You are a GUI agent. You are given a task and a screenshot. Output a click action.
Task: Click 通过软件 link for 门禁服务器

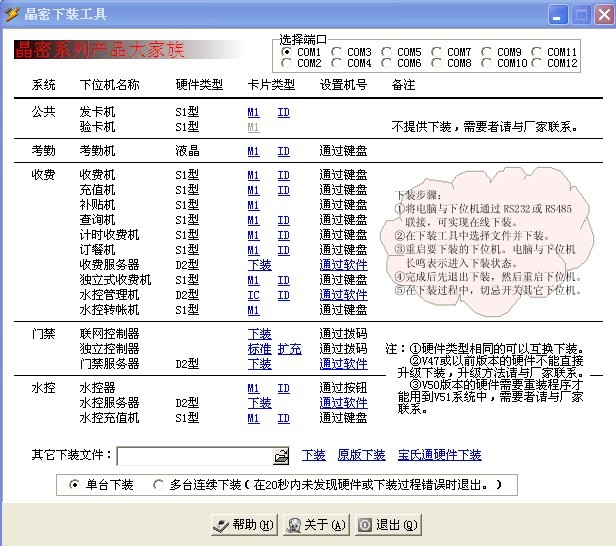click(344, 364)
